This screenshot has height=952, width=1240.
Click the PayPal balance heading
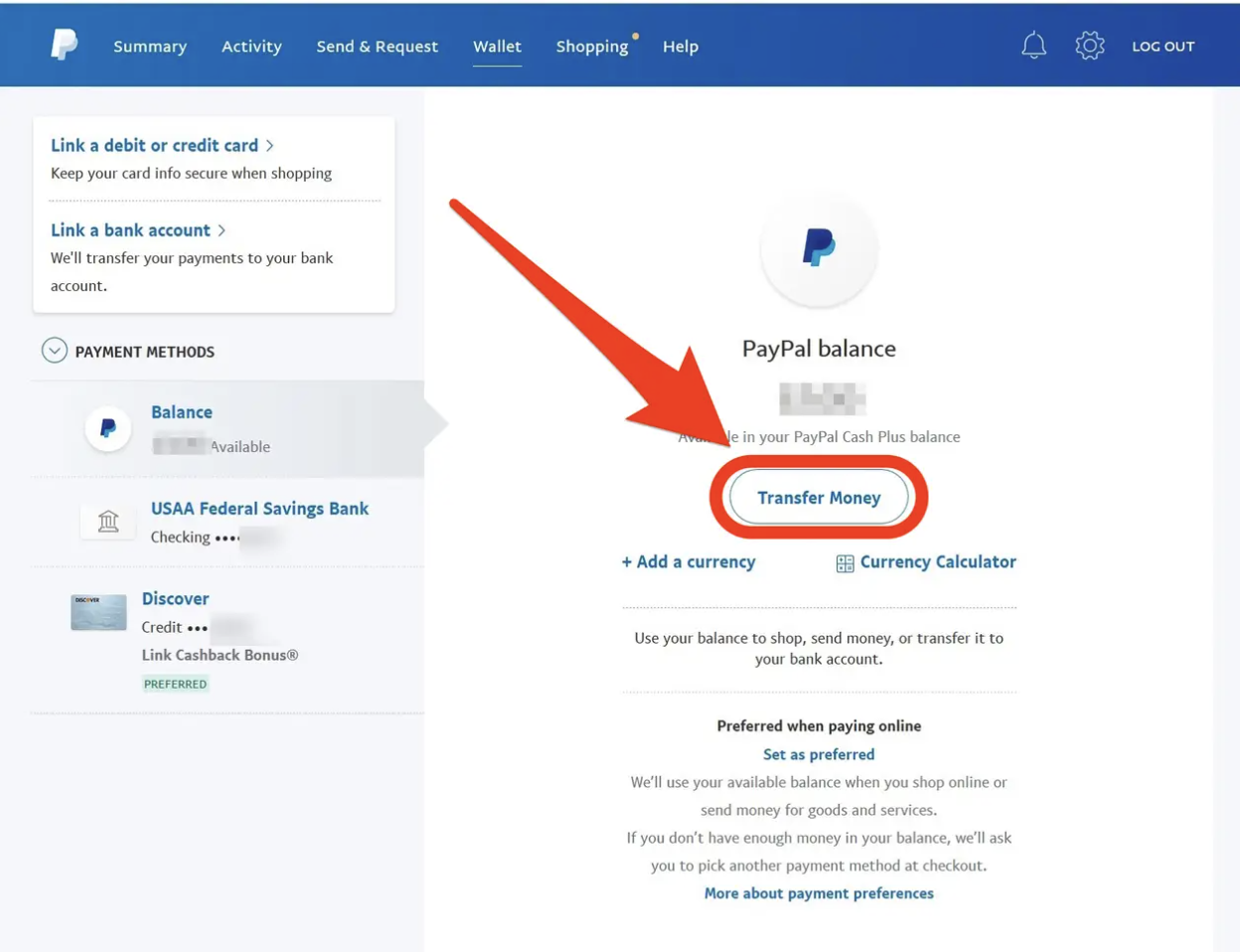(819, 349)
